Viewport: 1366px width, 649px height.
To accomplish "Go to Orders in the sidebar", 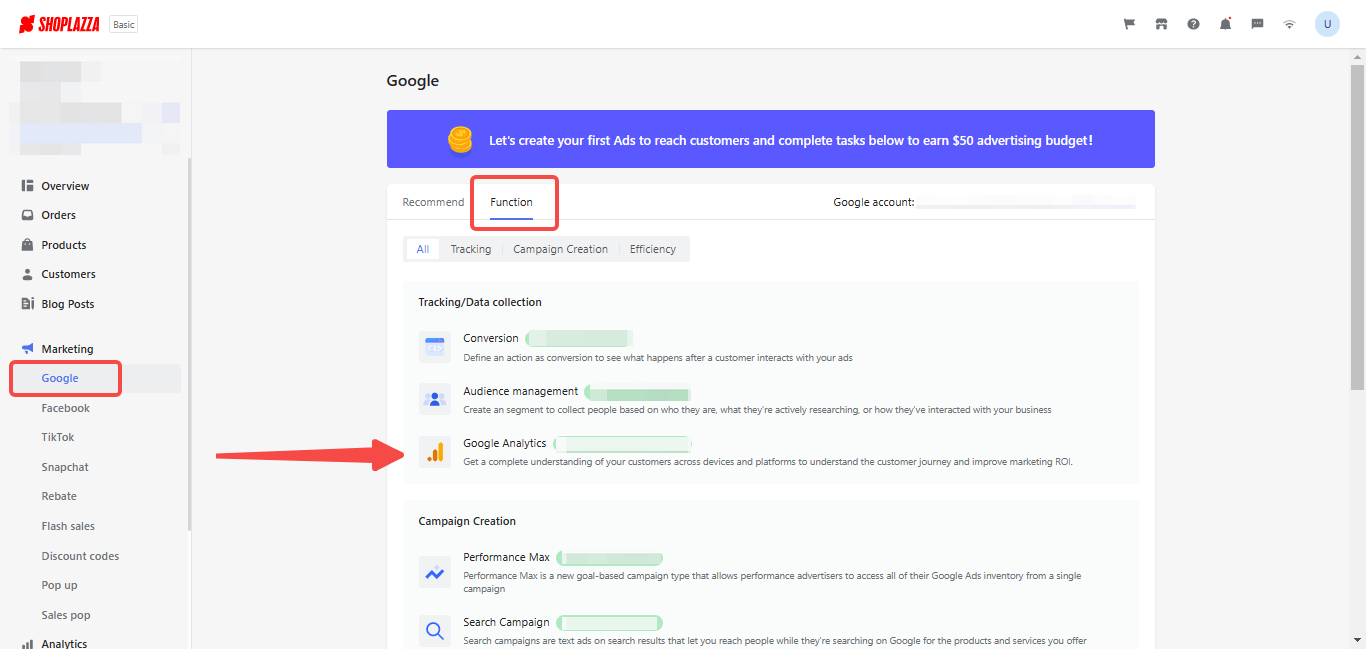I will pos(58,215).
